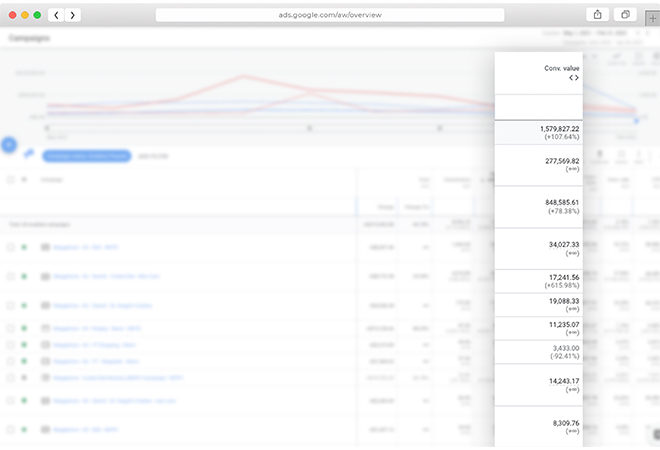
Task: Click the blue plus new campaign button
Action: (x=9, y=145)
